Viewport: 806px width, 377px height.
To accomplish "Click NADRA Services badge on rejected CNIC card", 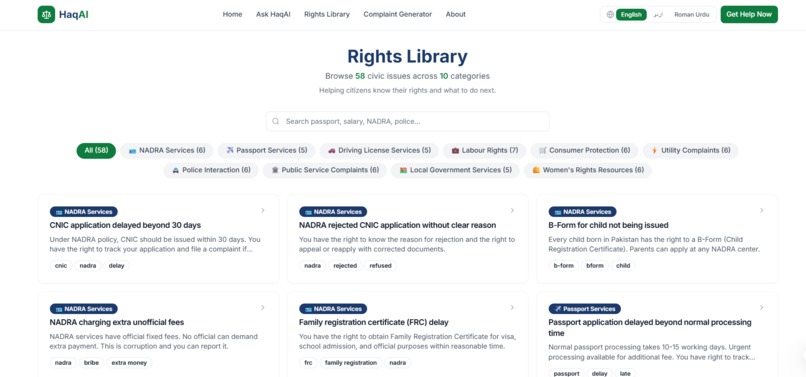I will (333, 211).
